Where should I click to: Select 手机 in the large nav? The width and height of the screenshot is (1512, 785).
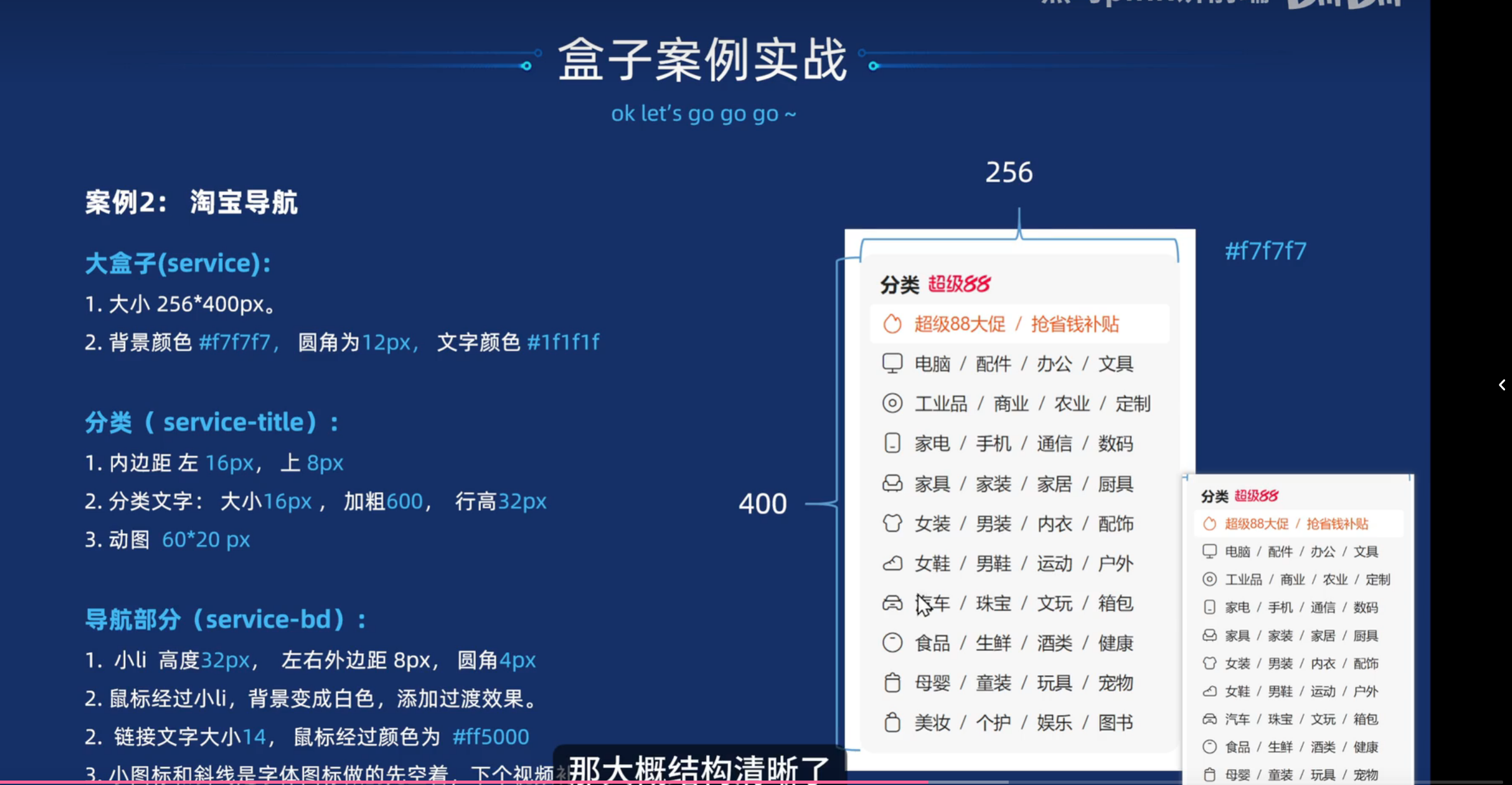[x=993, y=443]
